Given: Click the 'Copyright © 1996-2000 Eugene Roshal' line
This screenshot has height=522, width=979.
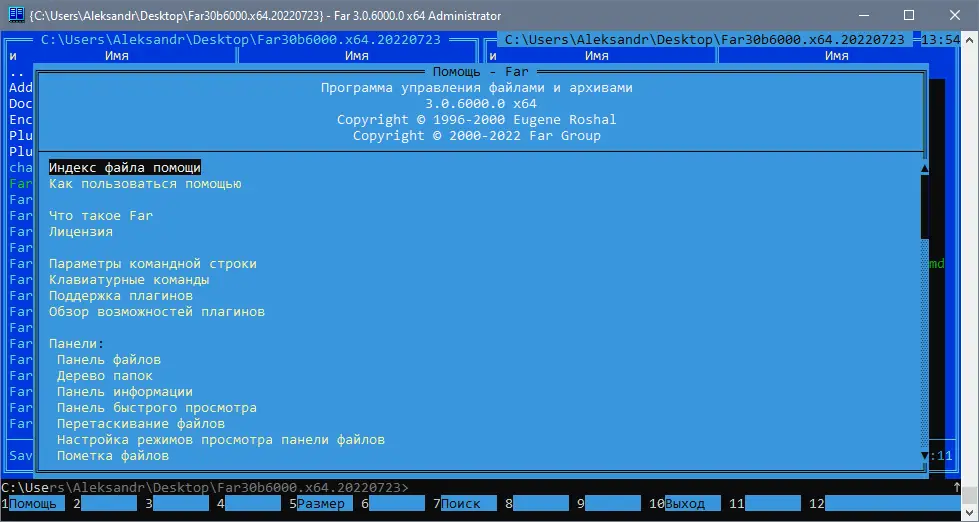Looking at the screenshot, I should click(x=476, y=119).
